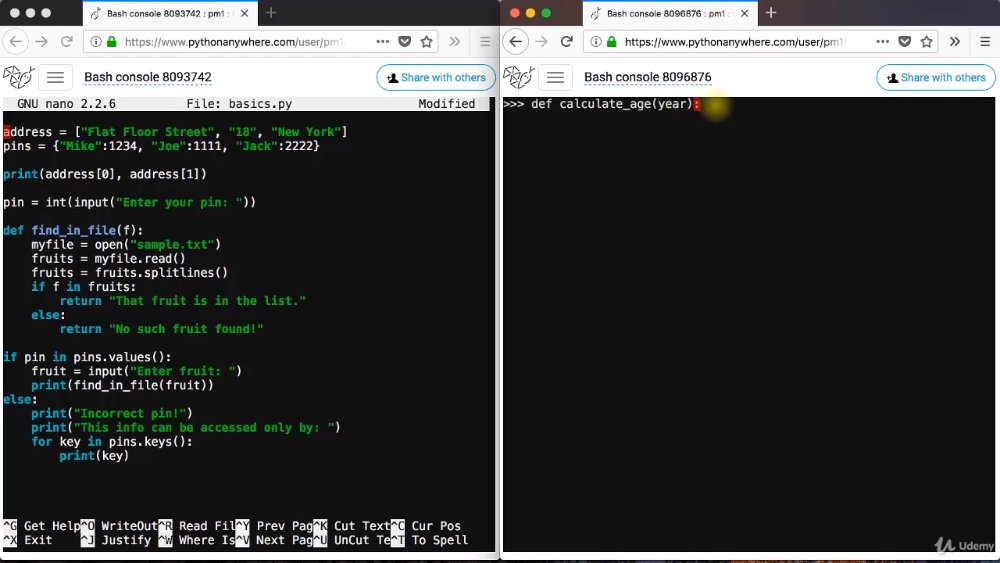
Task: Open page actions dots in left window
Action: pyautogui.click(x=382, y=41)
